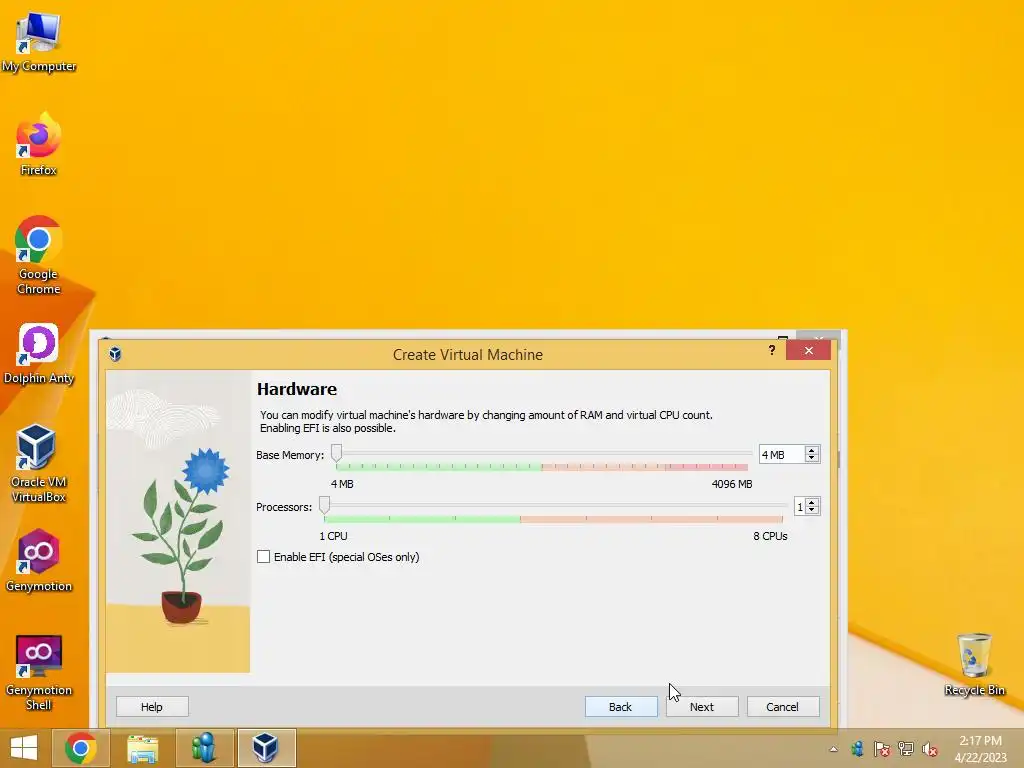
Task: Decrease Base Memory with down spinner arrow
Action: tap(812, 458)
